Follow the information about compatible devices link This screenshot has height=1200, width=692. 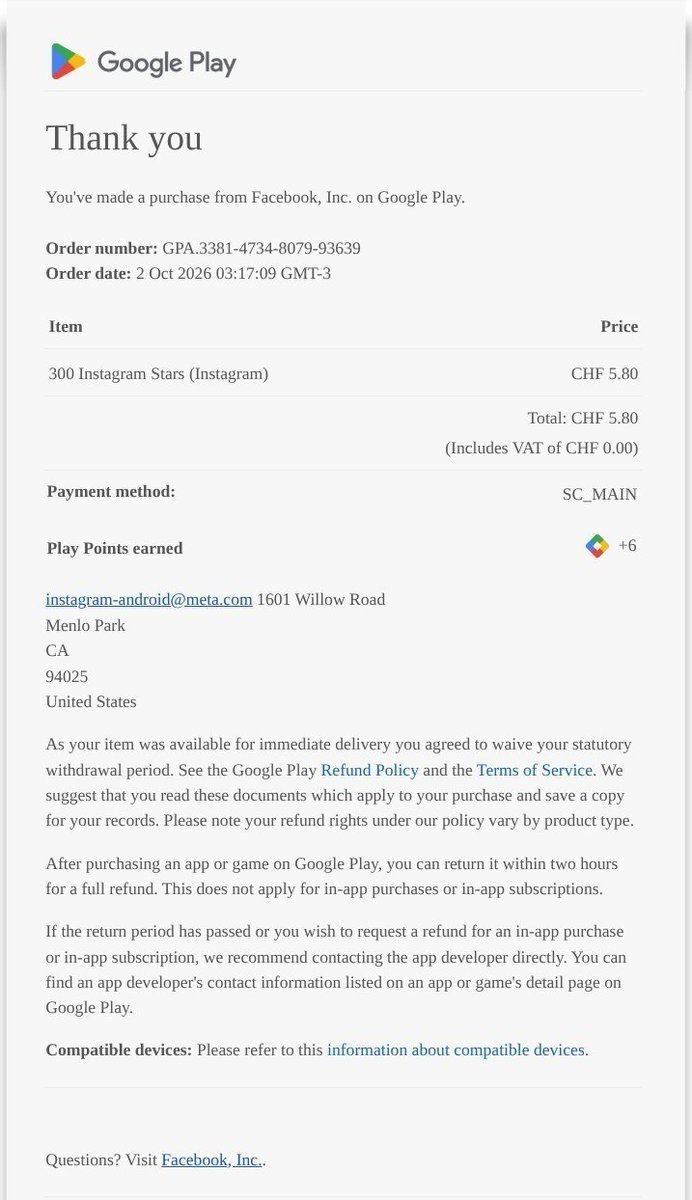coord(456,1050)
